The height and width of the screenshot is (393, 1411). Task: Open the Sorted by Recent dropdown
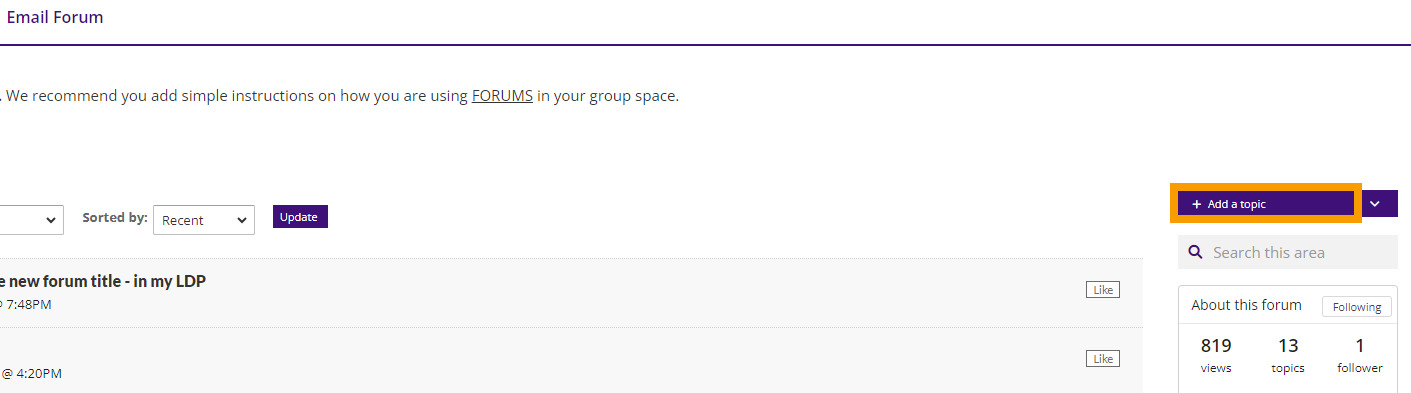[204, 220]
